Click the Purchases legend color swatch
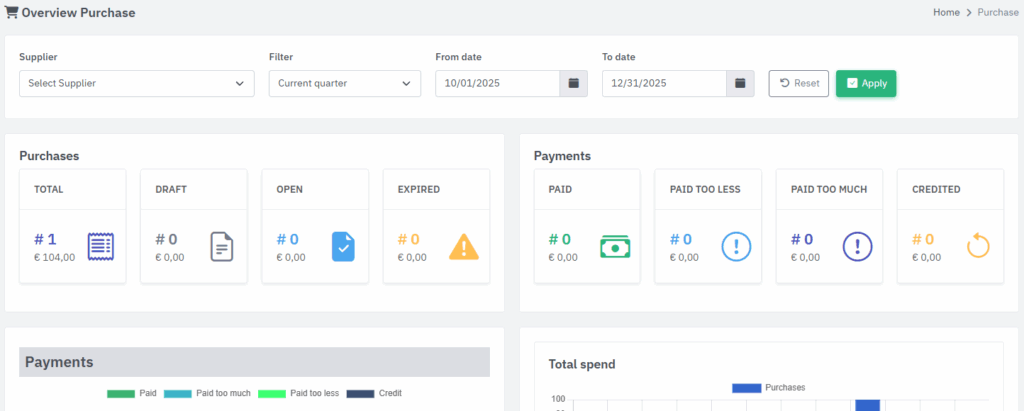This screenshot has height=411, width=1024. (746, 387)
